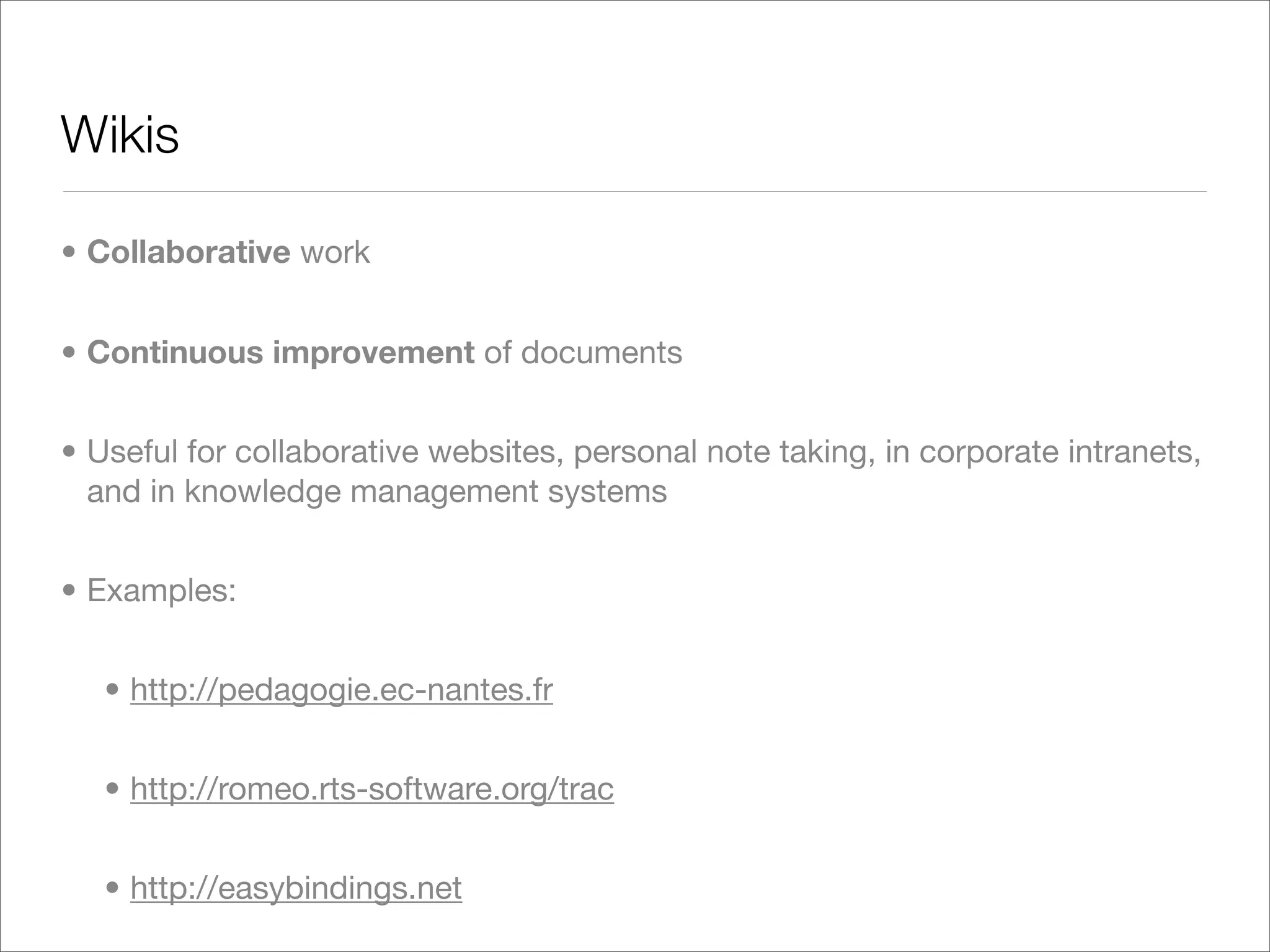Image resolution: width=1270 pixels, height=952 pixels.
Task: Click the 'Wikis' slide title
Action: coord(120,135)
